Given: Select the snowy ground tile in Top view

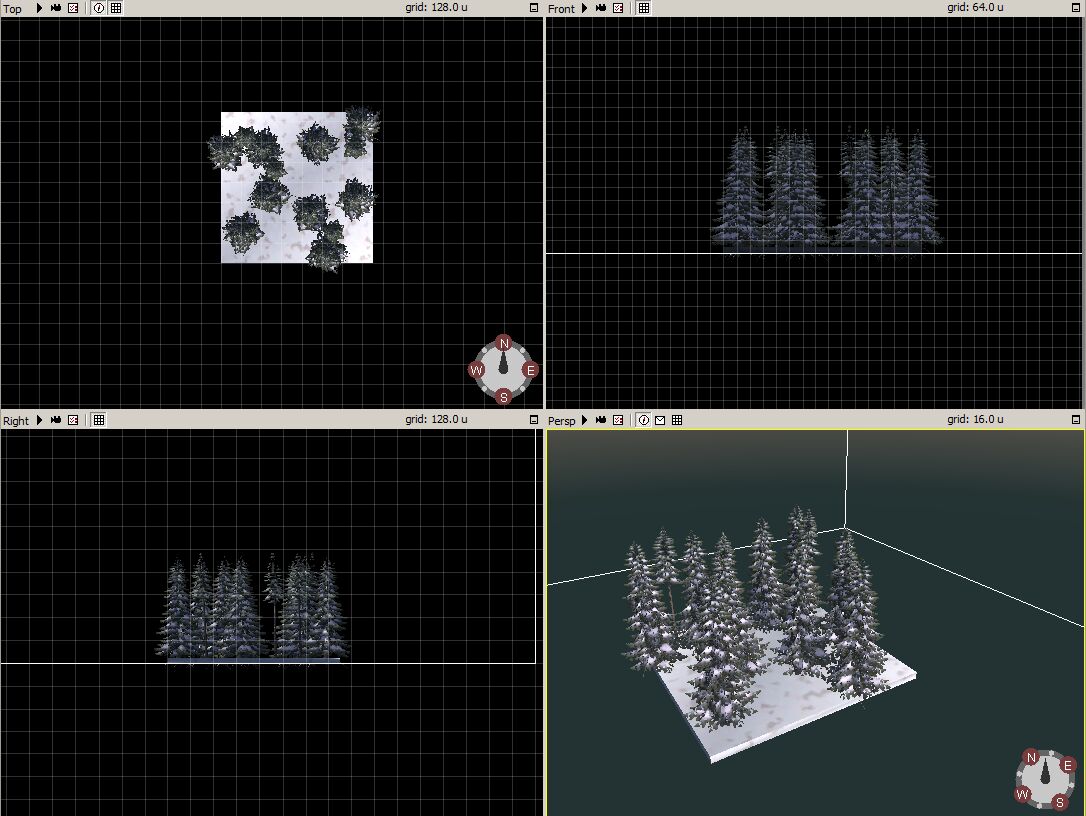Looking at the screenshot, I should [x=290, y=238].
